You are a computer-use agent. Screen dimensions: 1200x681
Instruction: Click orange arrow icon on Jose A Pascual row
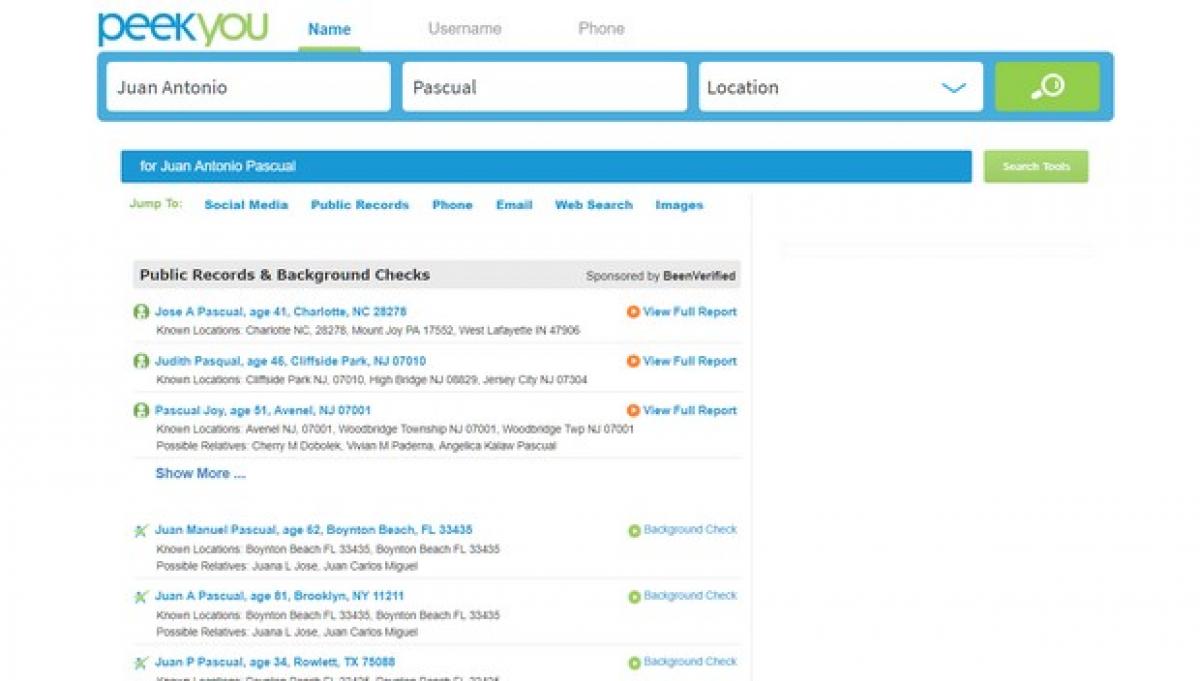coord(632,312)
